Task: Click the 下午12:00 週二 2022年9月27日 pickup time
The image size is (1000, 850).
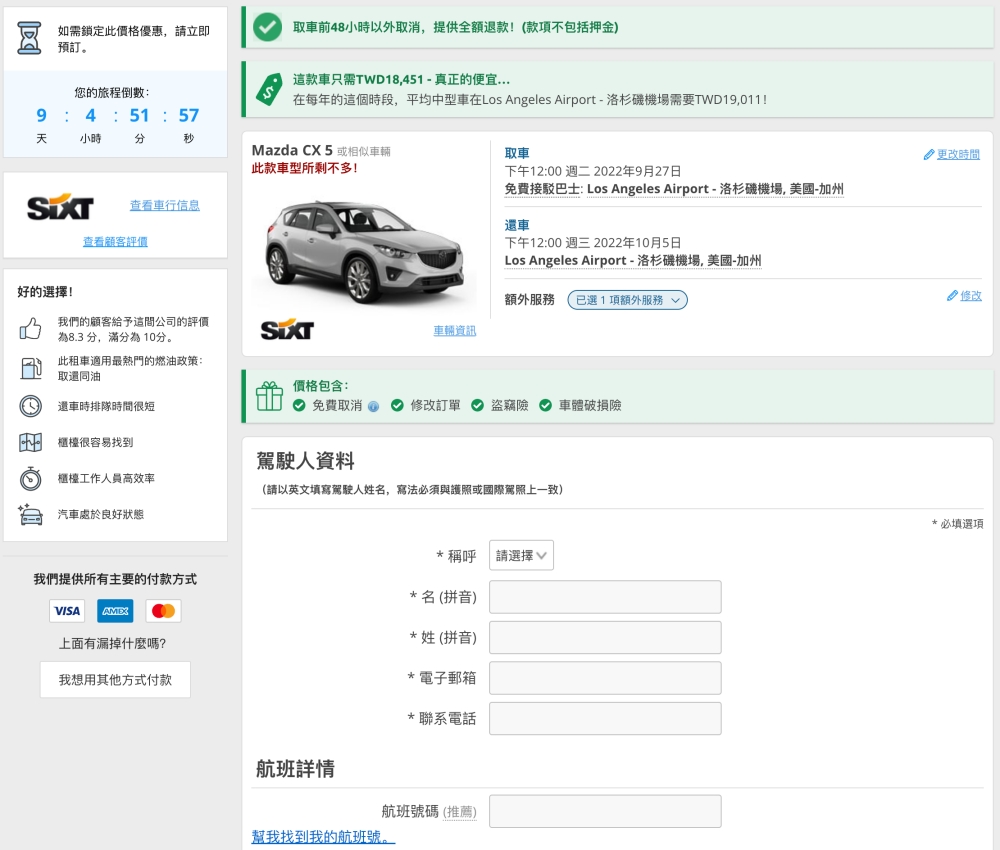Action: click(x=593, y=171)
